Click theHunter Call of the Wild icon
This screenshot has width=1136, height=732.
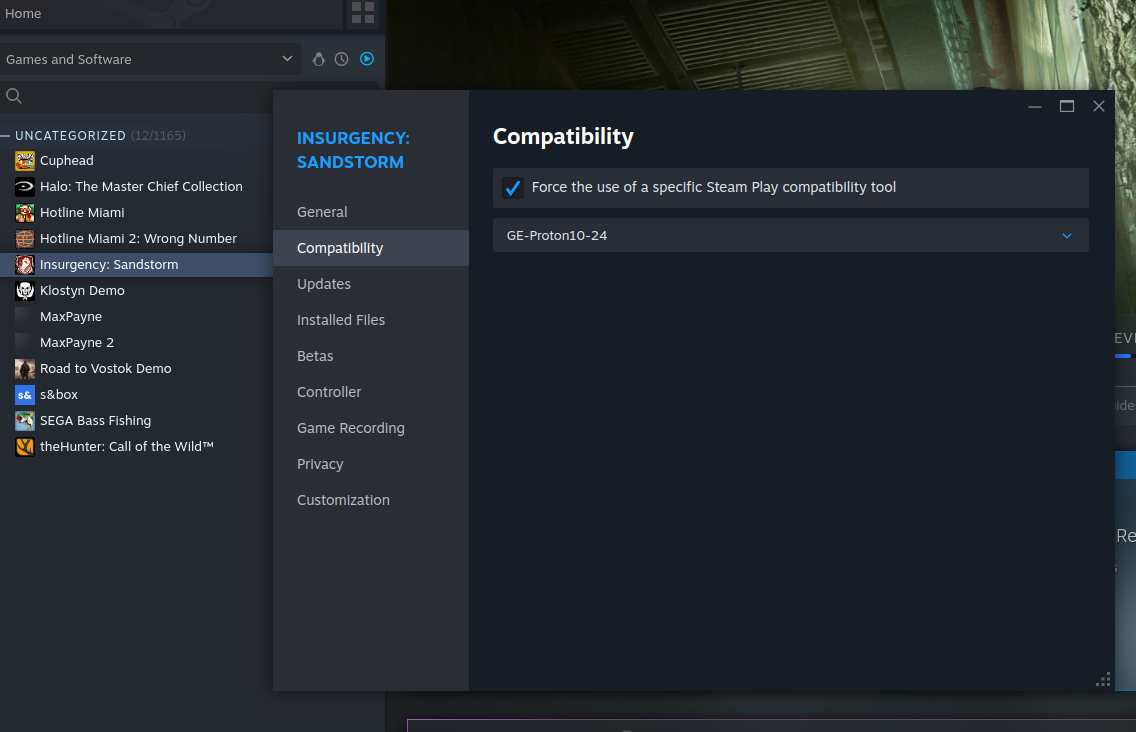click(25, 446)
